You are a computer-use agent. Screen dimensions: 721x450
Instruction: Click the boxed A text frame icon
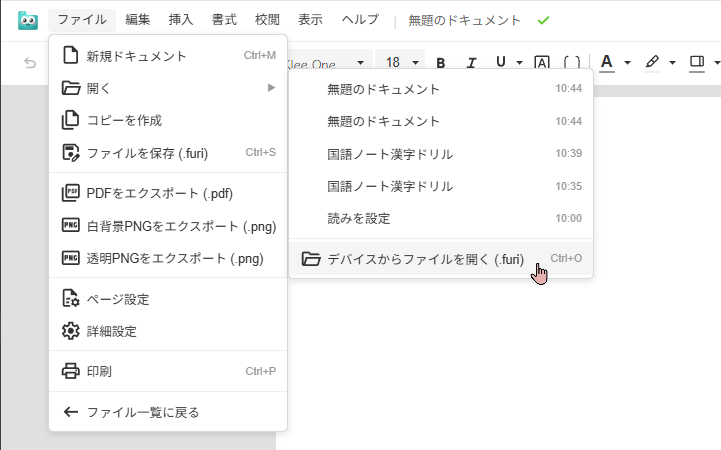(542, 63)
